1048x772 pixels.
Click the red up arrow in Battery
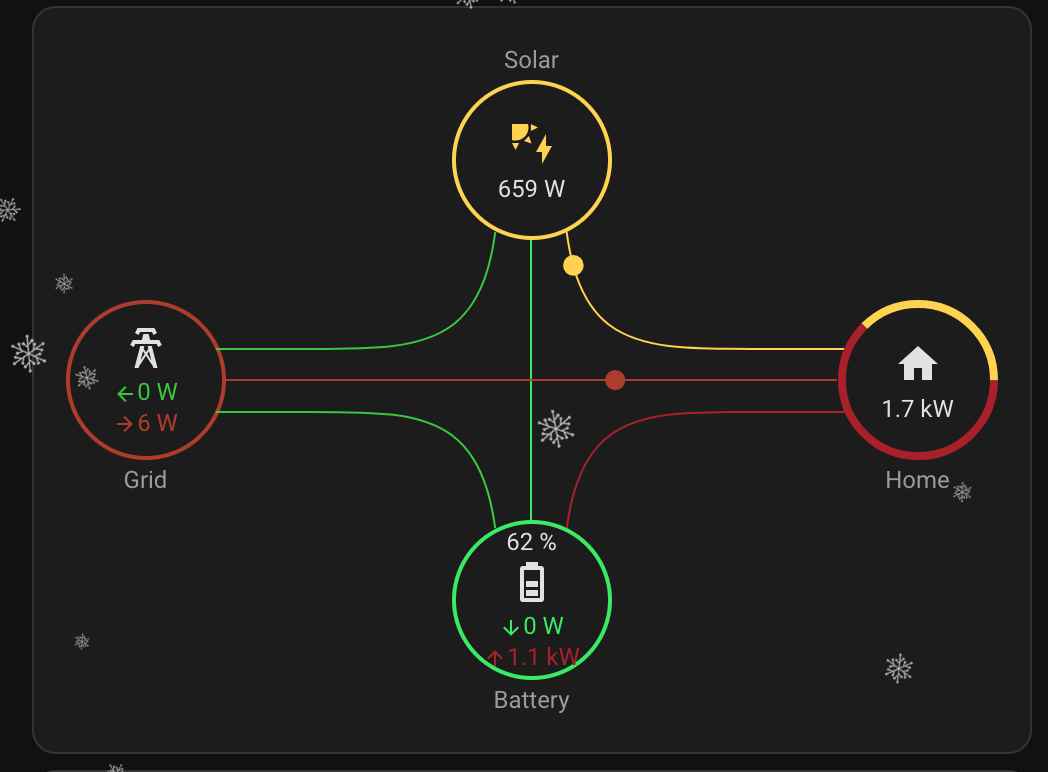coord(496,658)
